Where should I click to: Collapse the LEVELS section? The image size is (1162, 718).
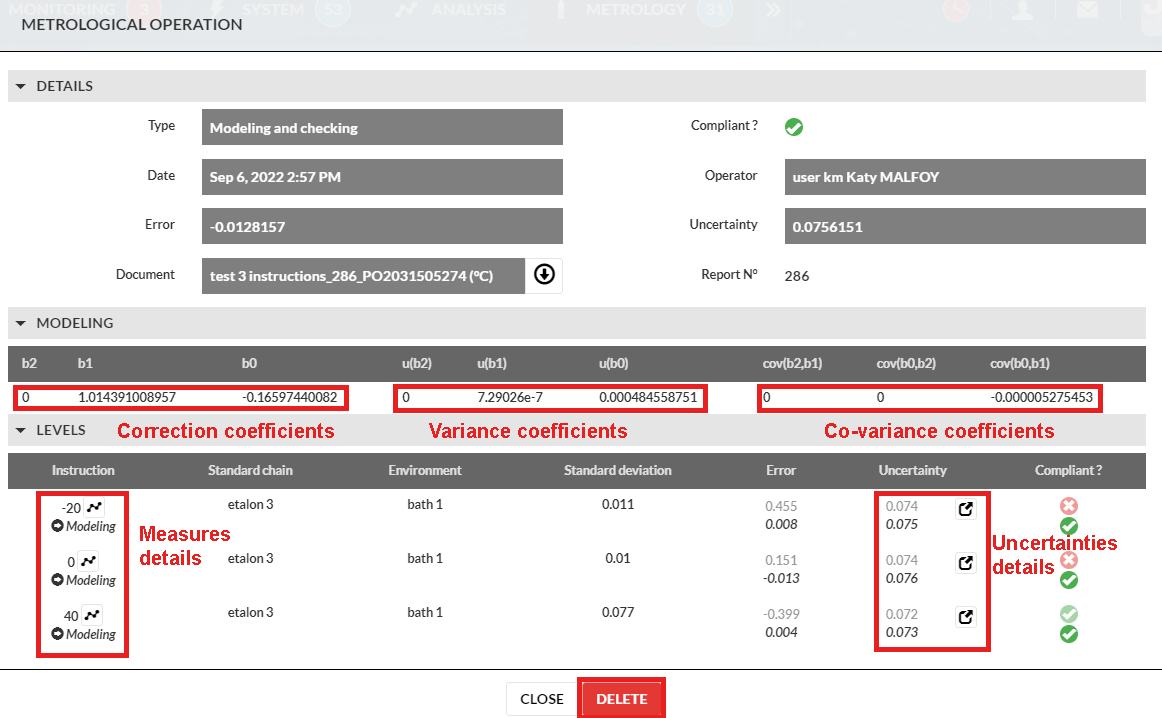(x=21, y=431)
